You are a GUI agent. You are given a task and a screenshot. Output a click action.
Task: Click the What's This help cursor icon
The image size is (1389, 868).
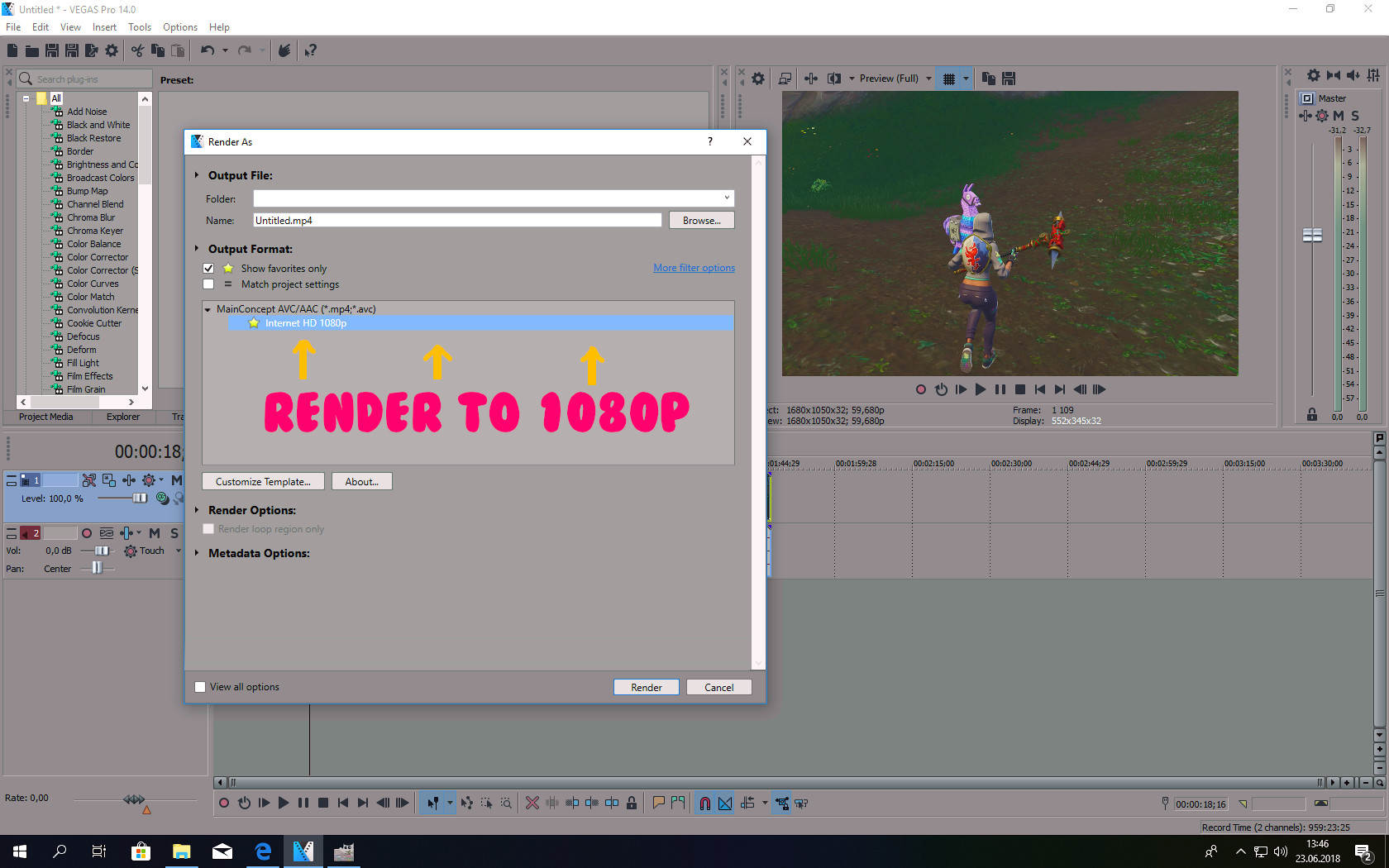tap(310, 50)
